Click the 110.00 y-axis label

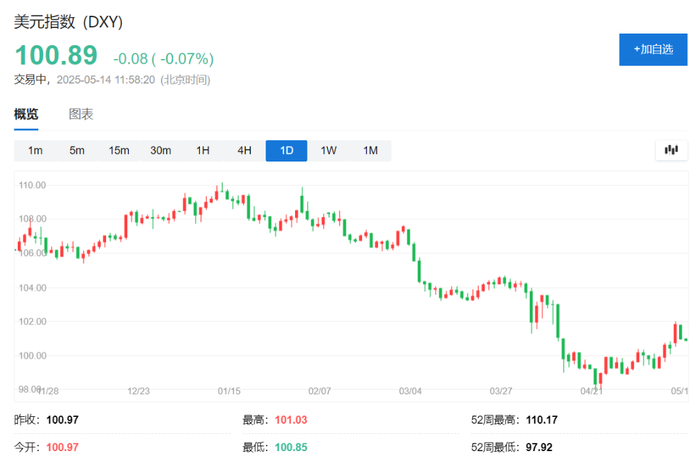[32, 185]
